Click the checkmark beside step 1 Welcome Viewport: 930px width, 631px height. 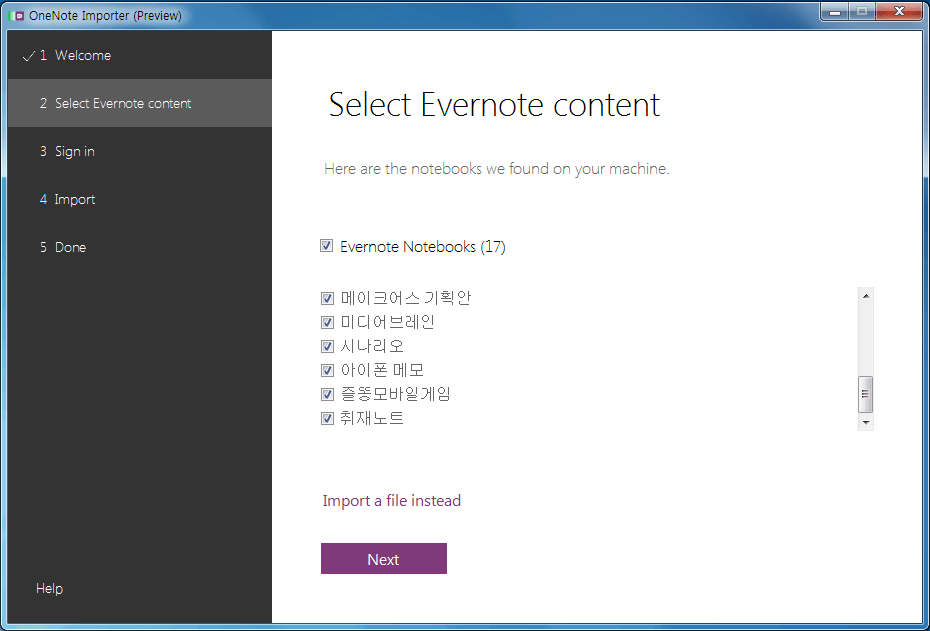29,56
